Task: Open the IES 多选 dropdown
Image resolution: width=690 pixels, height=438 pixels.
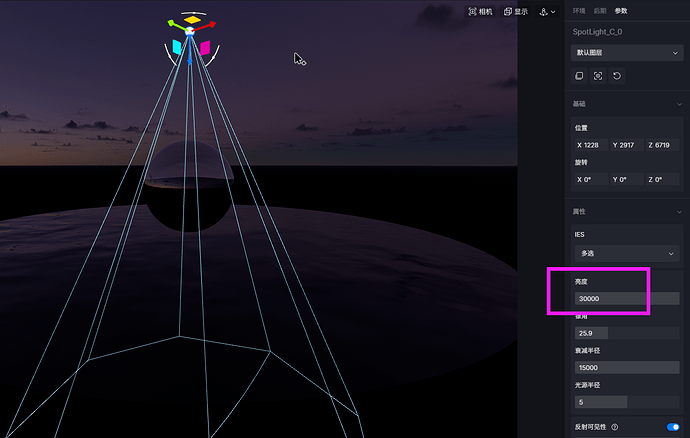Action: tap(626, 253)
